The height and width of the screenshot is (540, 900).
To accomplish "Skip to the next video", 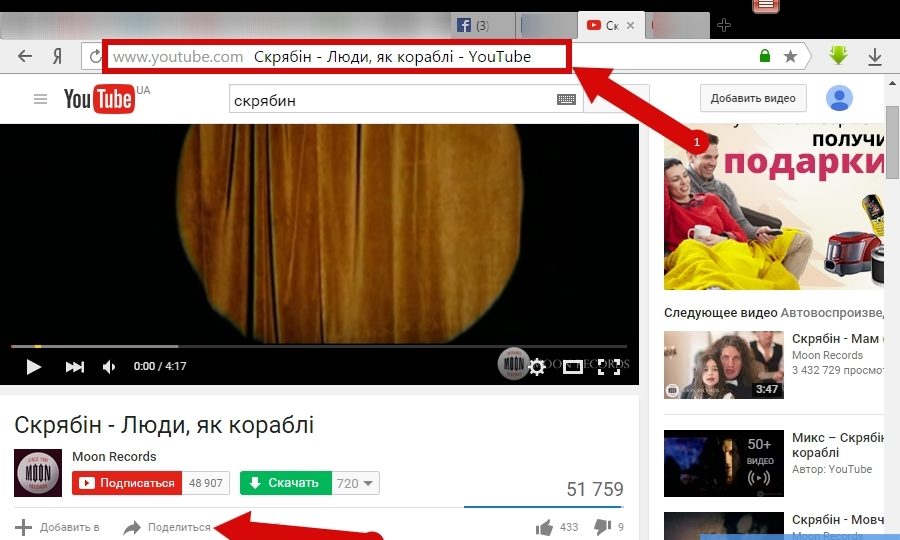I will click(75, 367).
